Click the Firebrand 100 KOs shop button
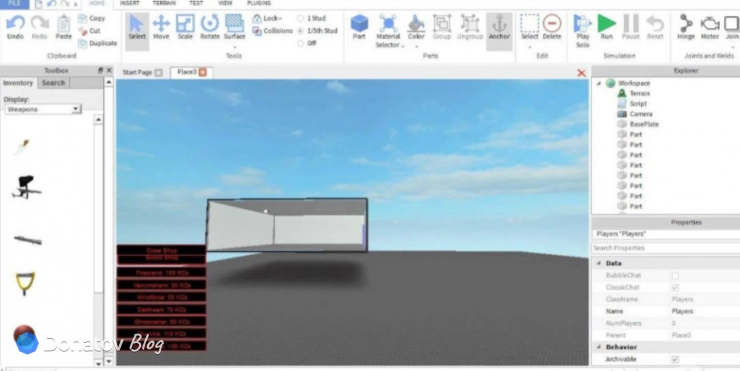The image size is (740, 371). point(161,273)
